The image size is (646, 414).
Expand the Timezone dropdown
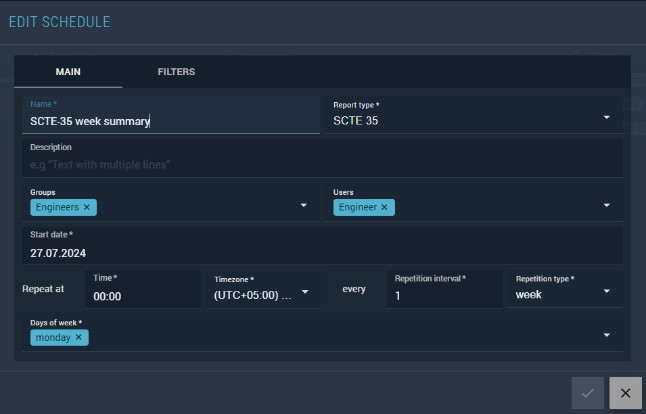(304, 294)
